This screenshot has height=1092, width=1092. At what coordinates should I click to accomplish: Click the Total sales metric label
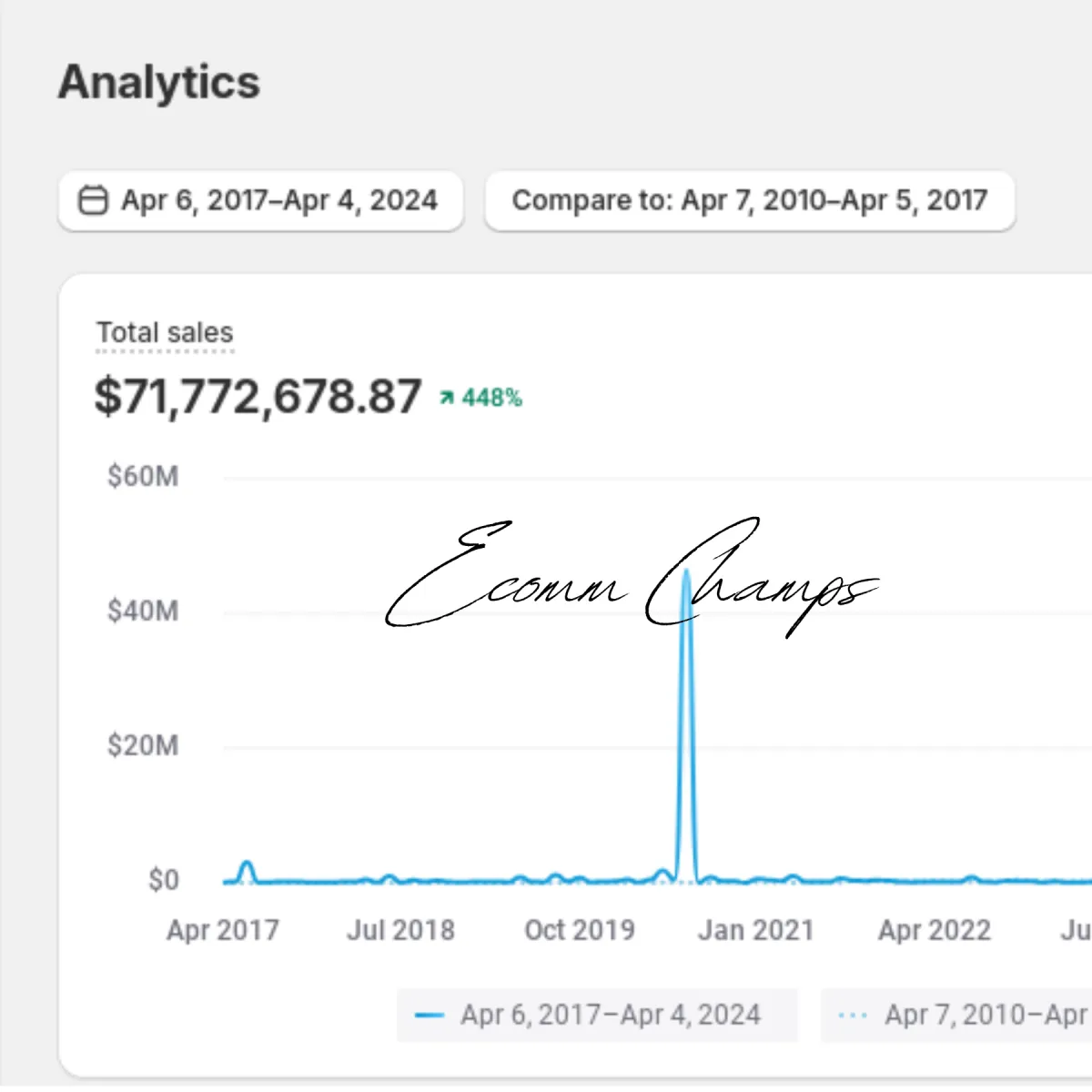tap(165, 333)
